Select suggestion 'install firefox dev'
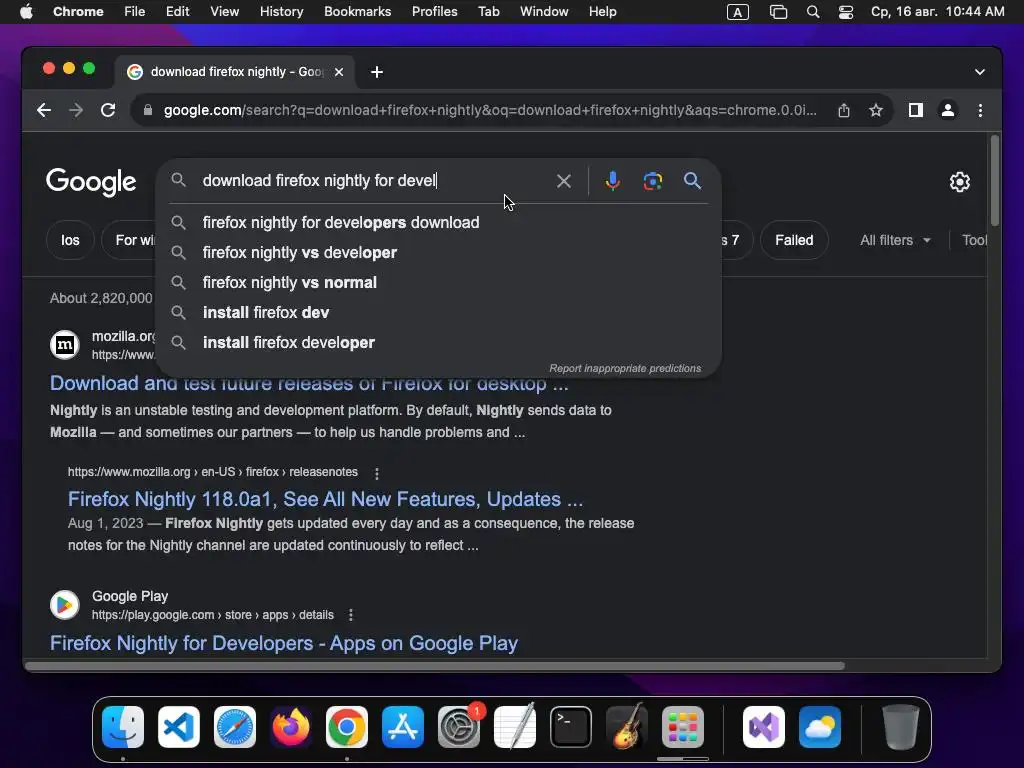The height and width of the screenshot is (768, 1024). [x=438, y=313]
